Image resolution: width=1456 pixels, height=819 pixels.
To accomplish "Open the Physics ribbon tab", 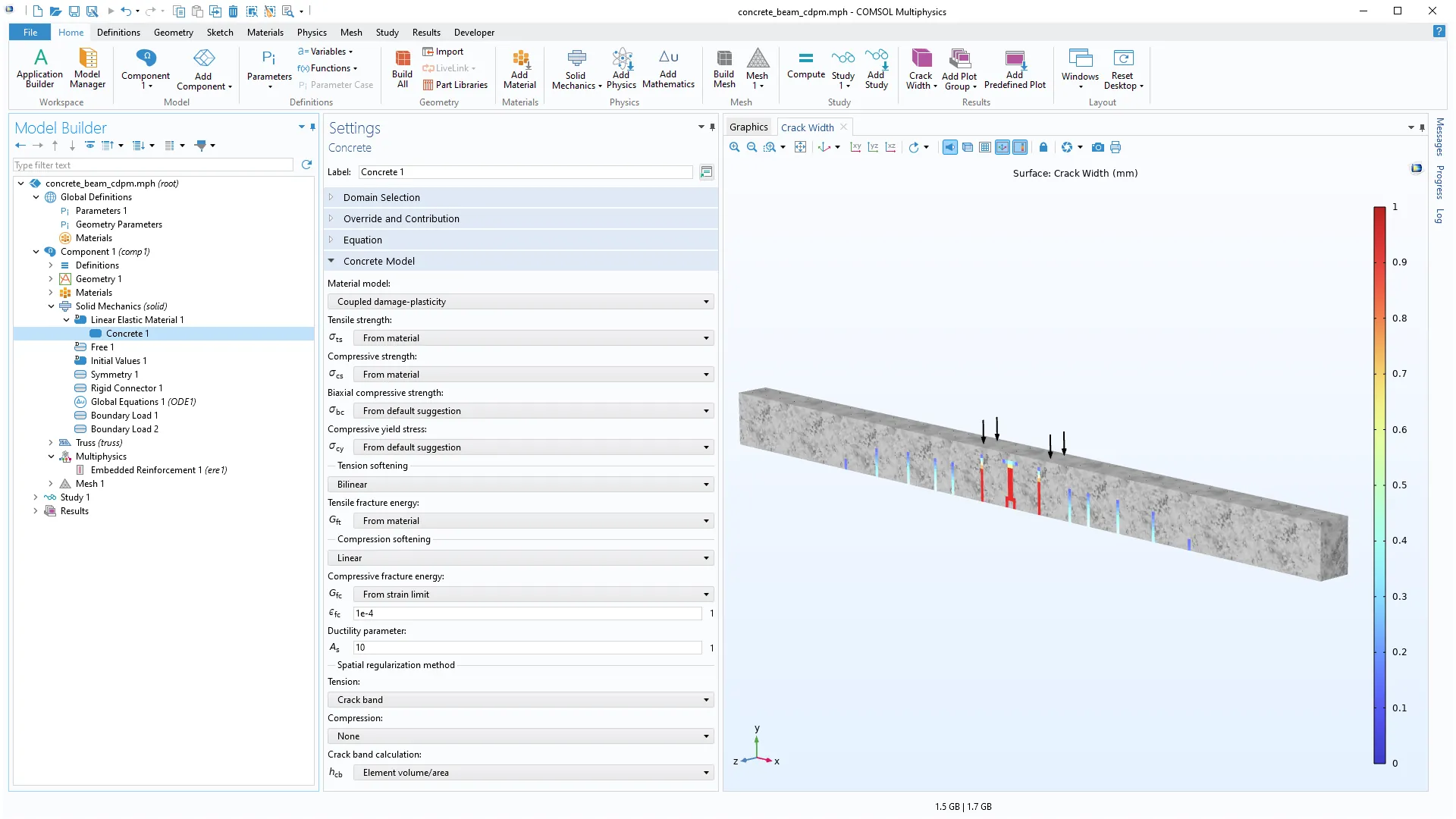I will click(312, 33).
